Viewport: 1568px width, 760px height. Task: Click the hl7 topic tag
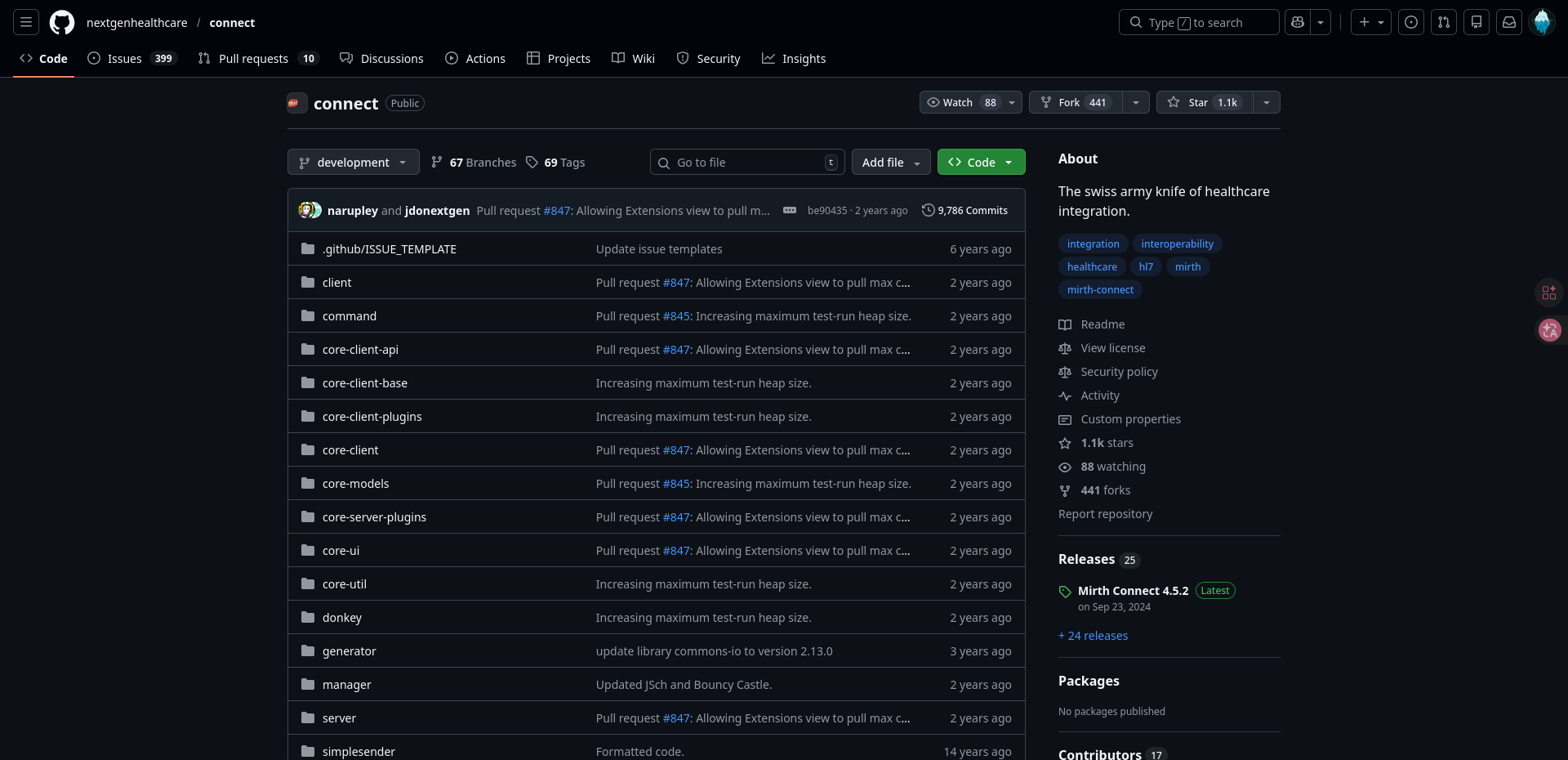(1147, 266)
